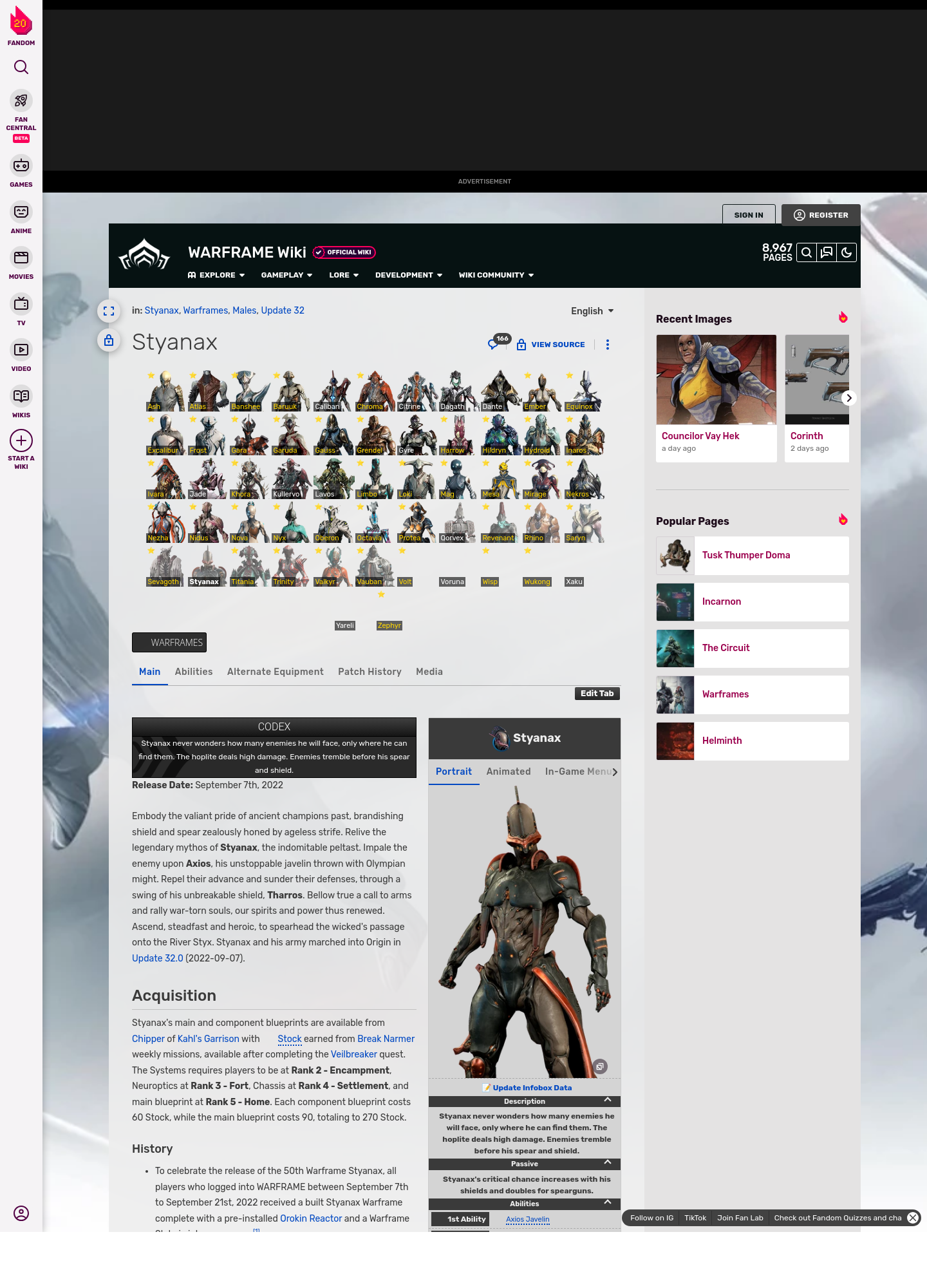
Task: Open the Update 32.0 link
Action: pos(158,958)
